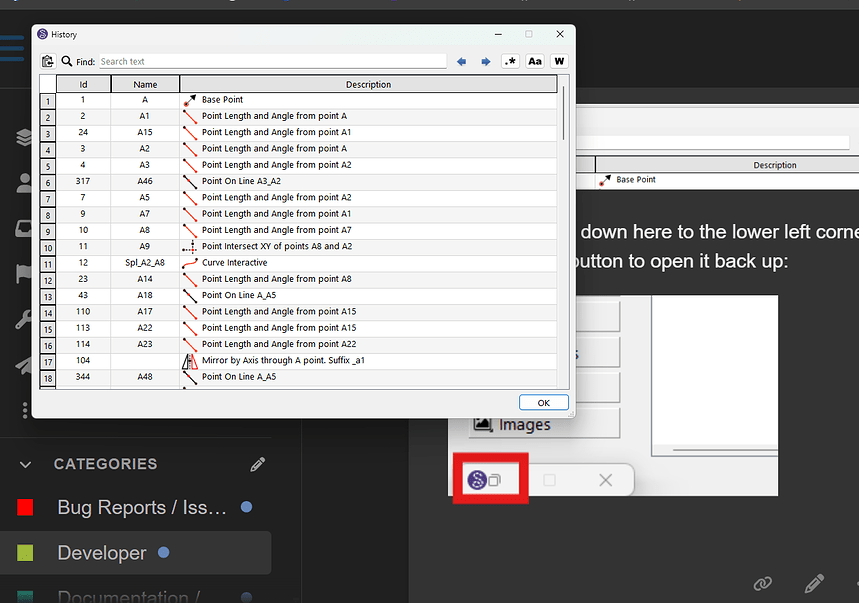859x603 pixels.
Task: Click the magnifier Find icon
Action: (66, 62)
